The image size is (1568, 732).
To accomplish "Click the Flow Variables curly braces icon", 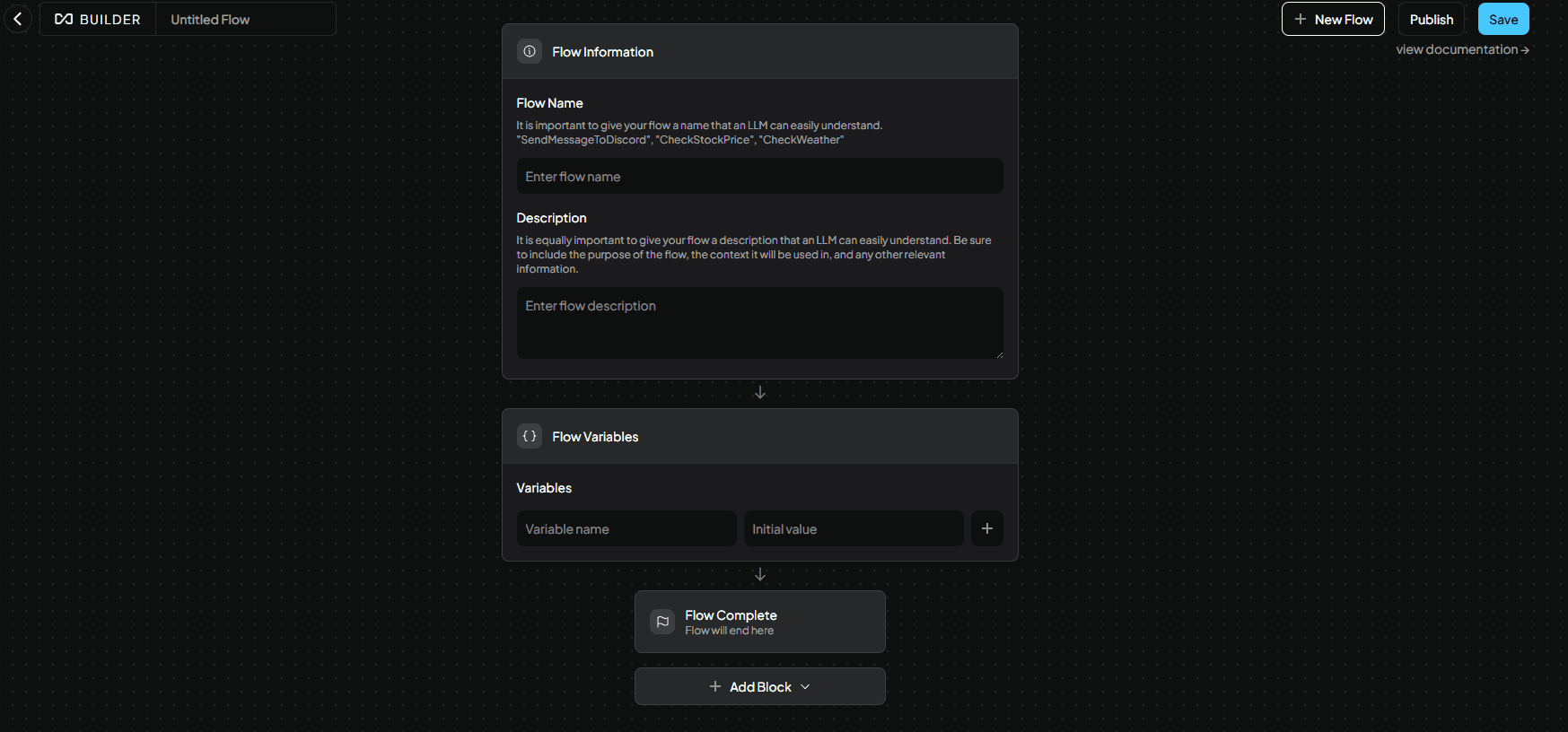I will click(530, 436).
